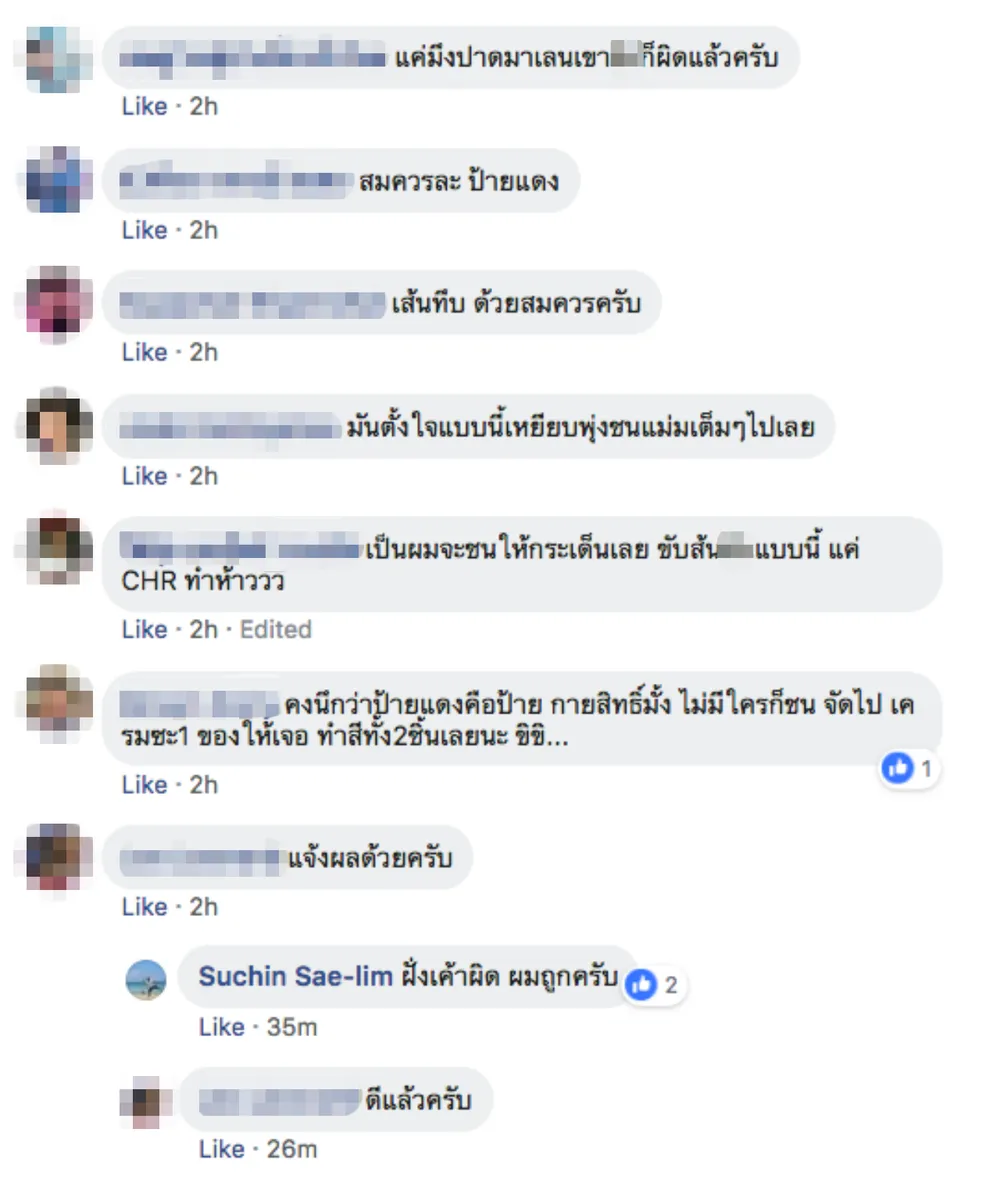Click the thumbs-up reaction with count 1

tap(910, 768)
